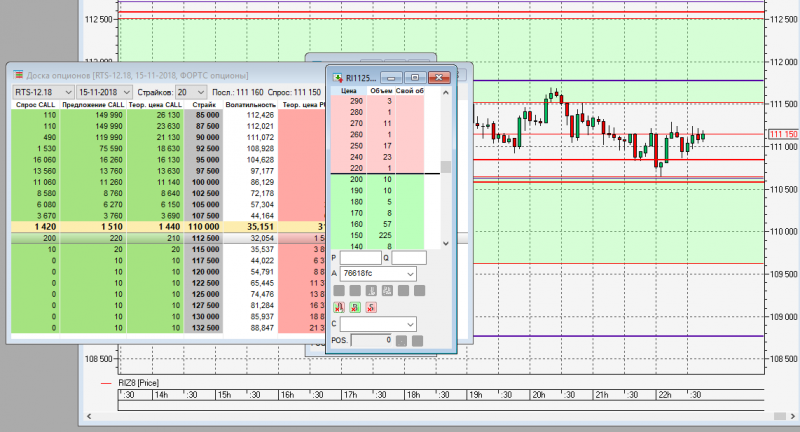
Task: Click the fifth gray button in order row
Action: pos(404,291)
